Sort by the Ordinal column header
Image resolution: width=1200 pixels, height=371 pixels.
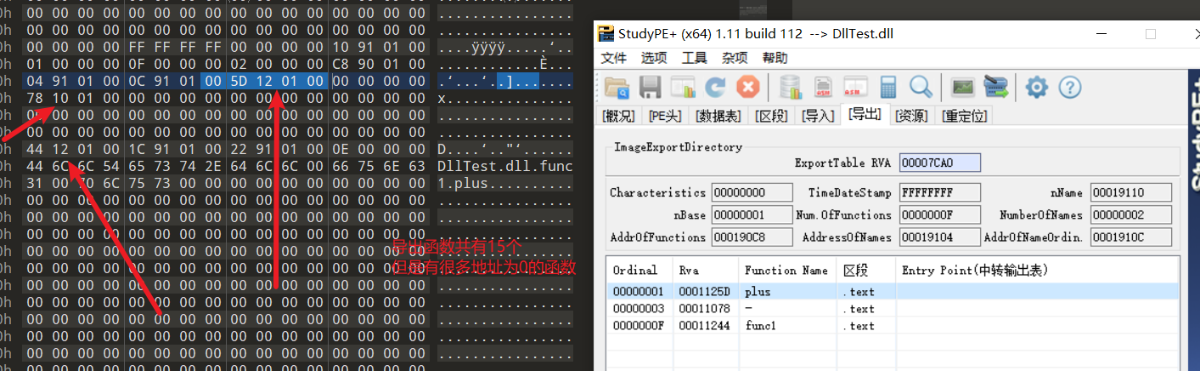pyautogui.click(x=639, y=270)
